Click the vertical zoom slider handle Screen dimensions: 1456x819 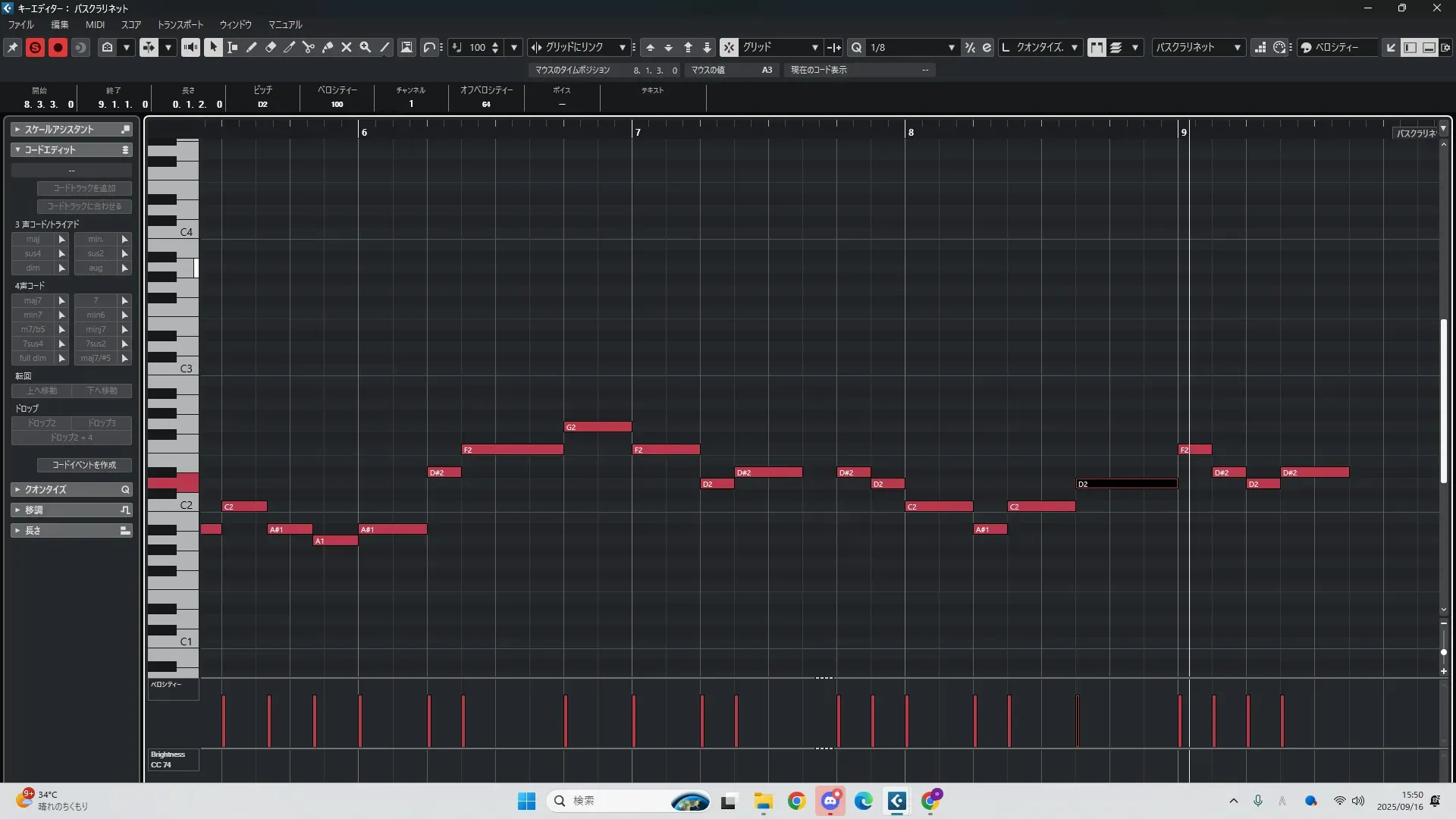[x=1443, y=652]
